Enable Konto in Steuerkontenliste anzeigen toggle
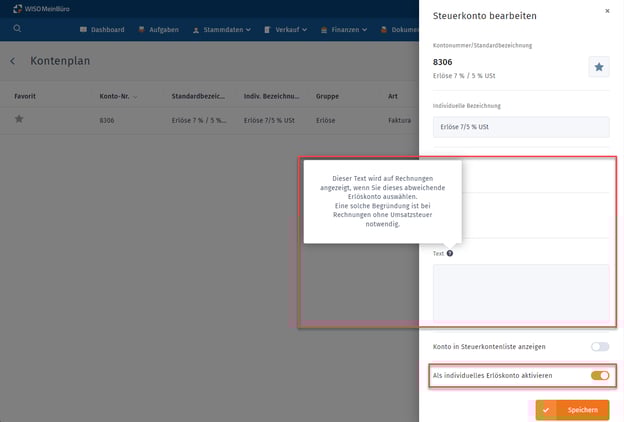Viewport: 624px width, 422px height. pyautogui.click(x=599, y=347)
